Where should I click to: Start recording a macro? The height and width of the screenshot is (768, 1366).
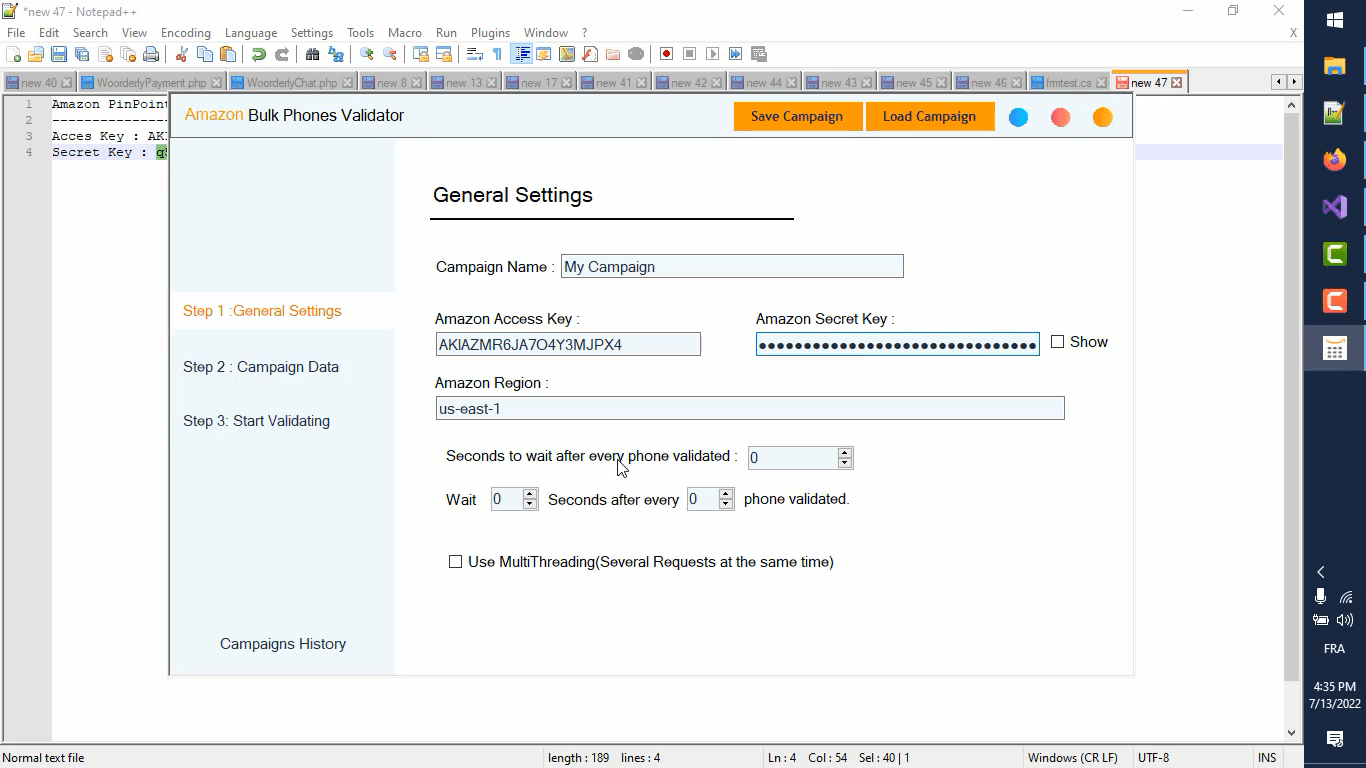pyautogui.click(x=665, y=53)
